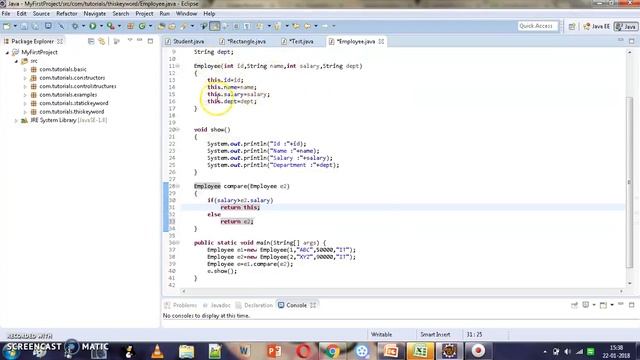Click the Open Task toolbar icon

(x=172, y=26)
